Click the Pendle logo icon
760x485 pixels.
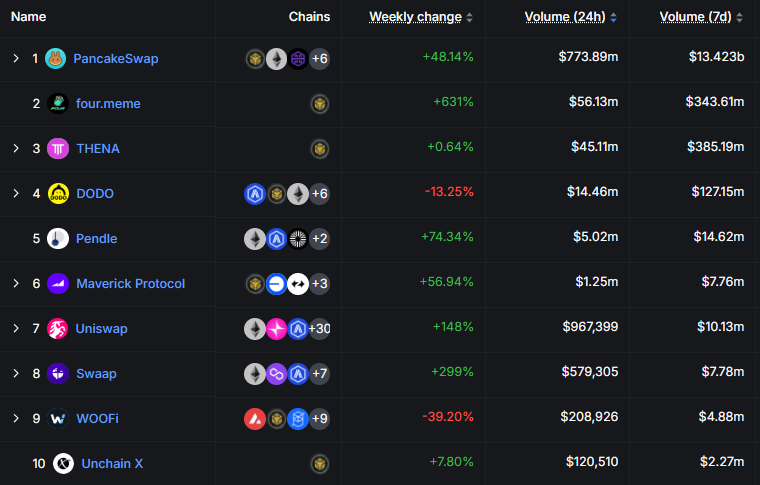(58, 239)
